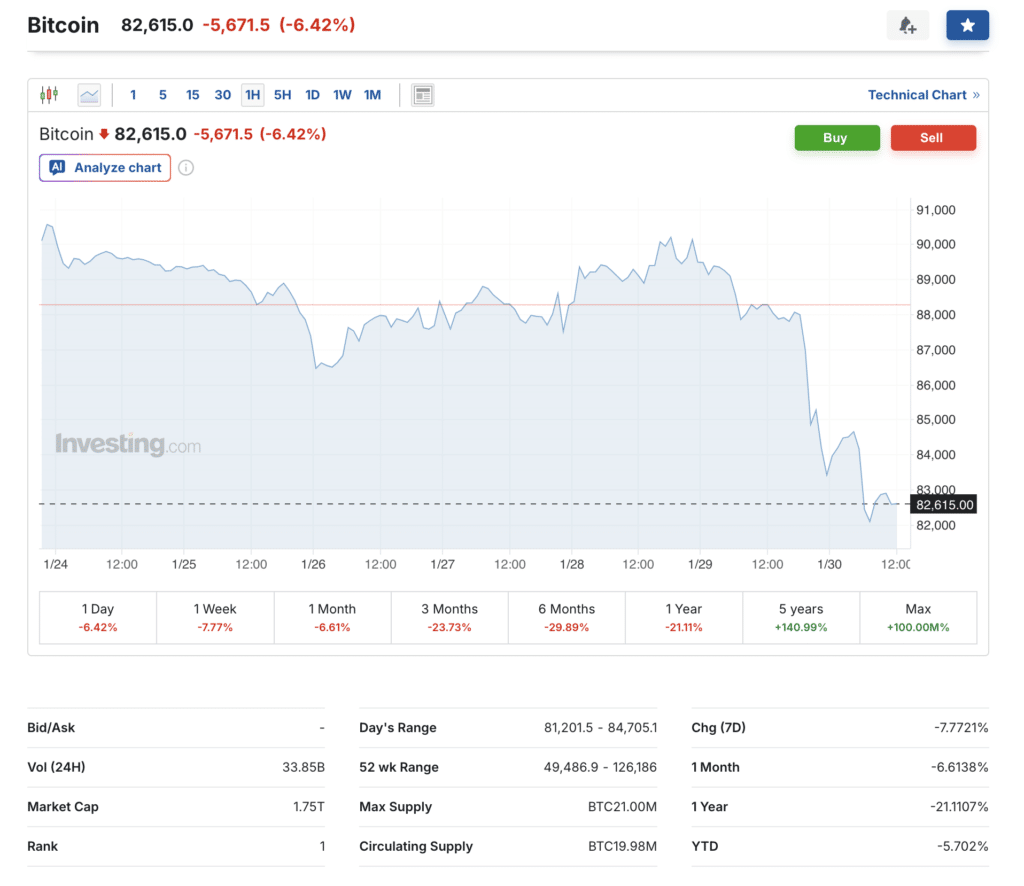Switch chart to candlestick display
This screenshot has width=1024, height=886.
tap(48, 94)
